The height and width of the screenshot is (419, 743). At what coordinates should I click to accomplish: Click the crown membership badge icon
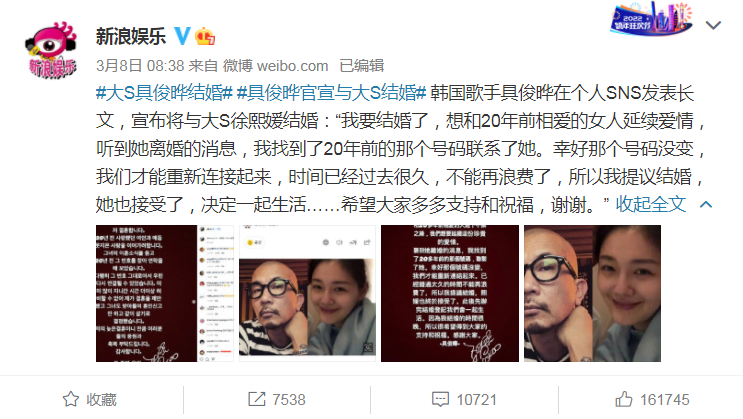click(x=205, y=36)
